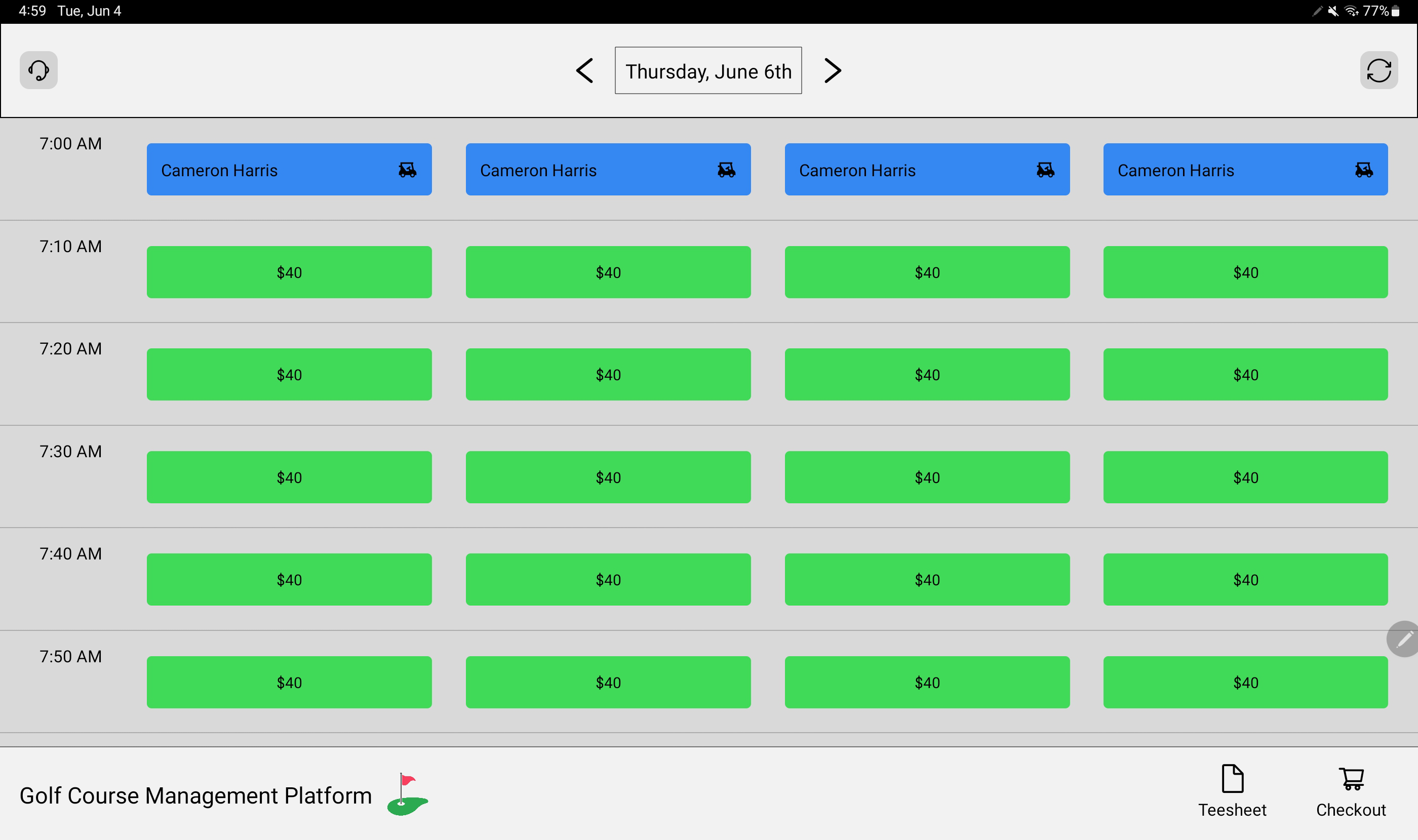Book first $40 slot at 7:50 AM
This screenshot has height=840, width=1418.
click(x=289, y=683)
